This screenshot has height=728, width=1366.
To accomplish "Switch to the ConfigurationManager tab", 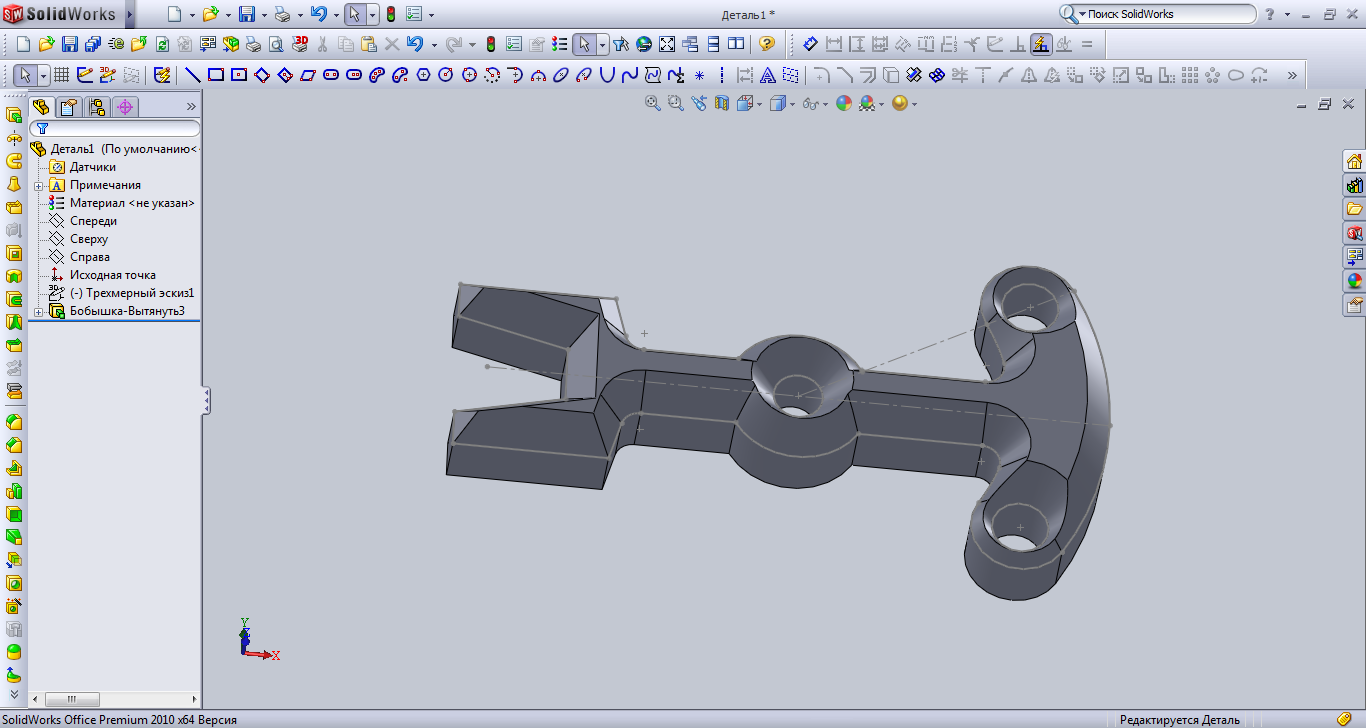I will pos(97,107).
